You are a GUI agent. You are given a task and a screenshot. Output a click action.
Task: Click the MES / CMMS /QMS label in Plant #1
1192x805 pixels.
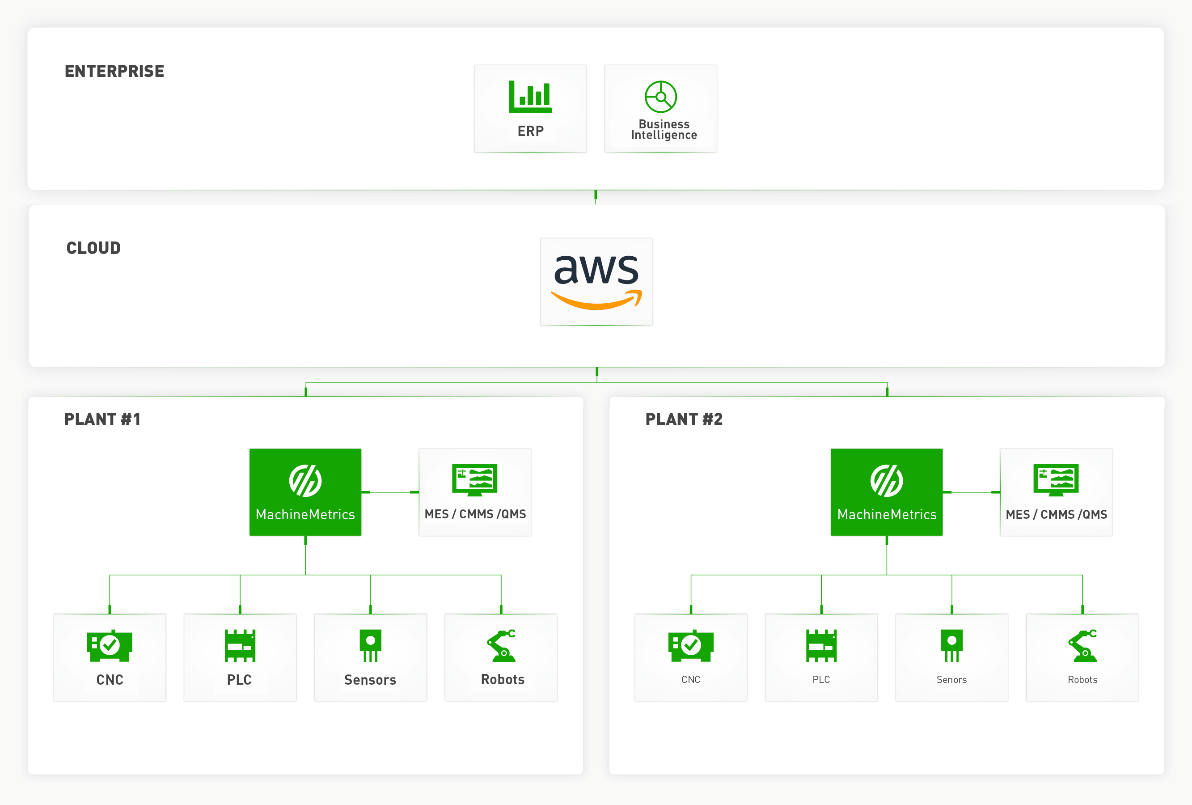coord(475,514)
